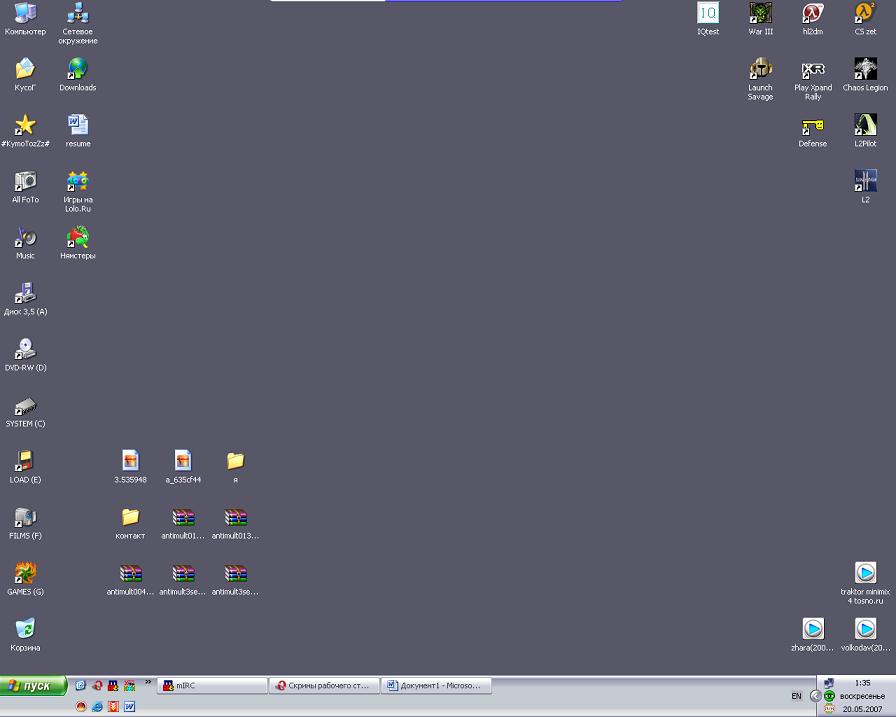Open the folder named я
Image resolution: width=896 pixels, height=717 pixels.
[235, 466]
